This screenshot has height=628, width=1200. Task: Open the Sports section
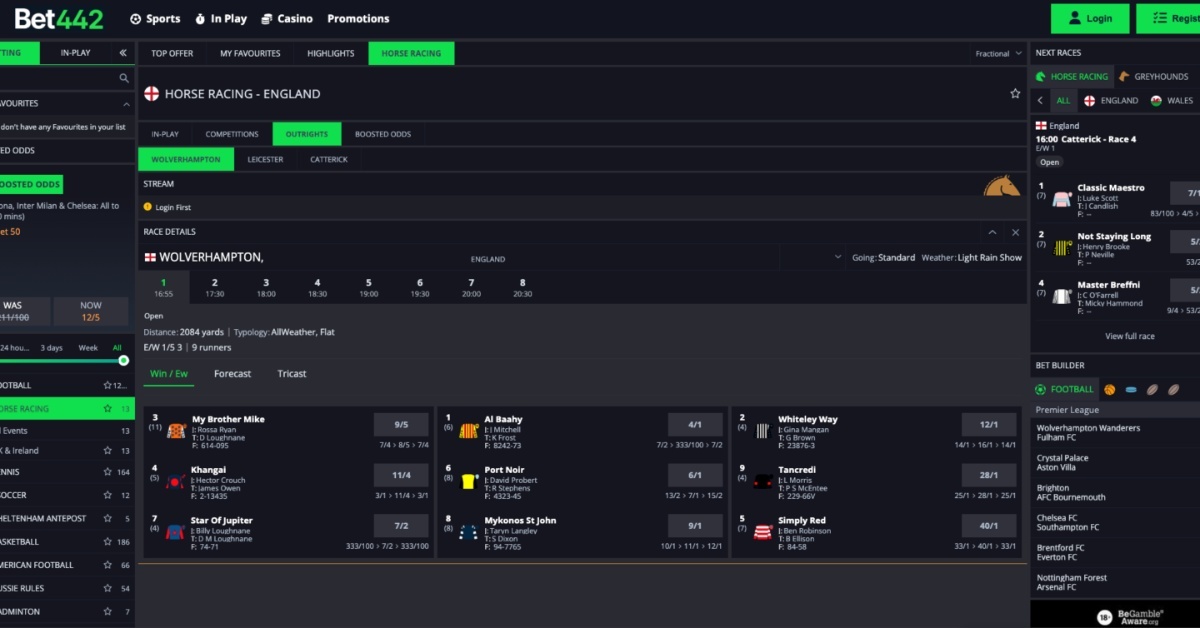[155, 19]
